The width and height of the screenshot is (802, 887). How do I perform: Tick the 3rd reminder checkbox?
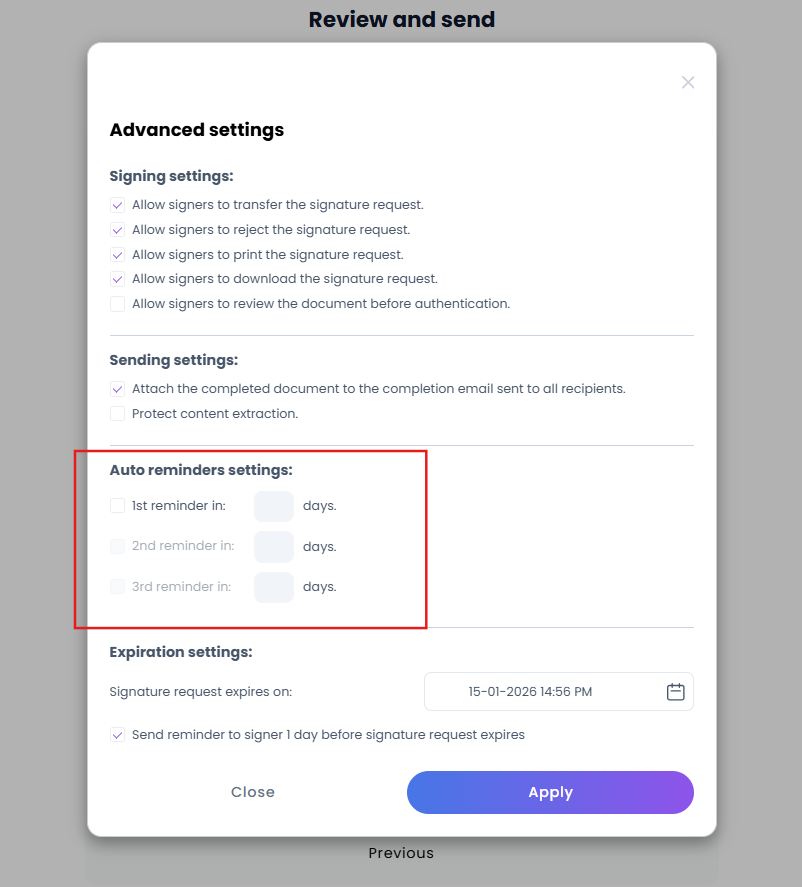pyautogui.click(x=117, y=587)
